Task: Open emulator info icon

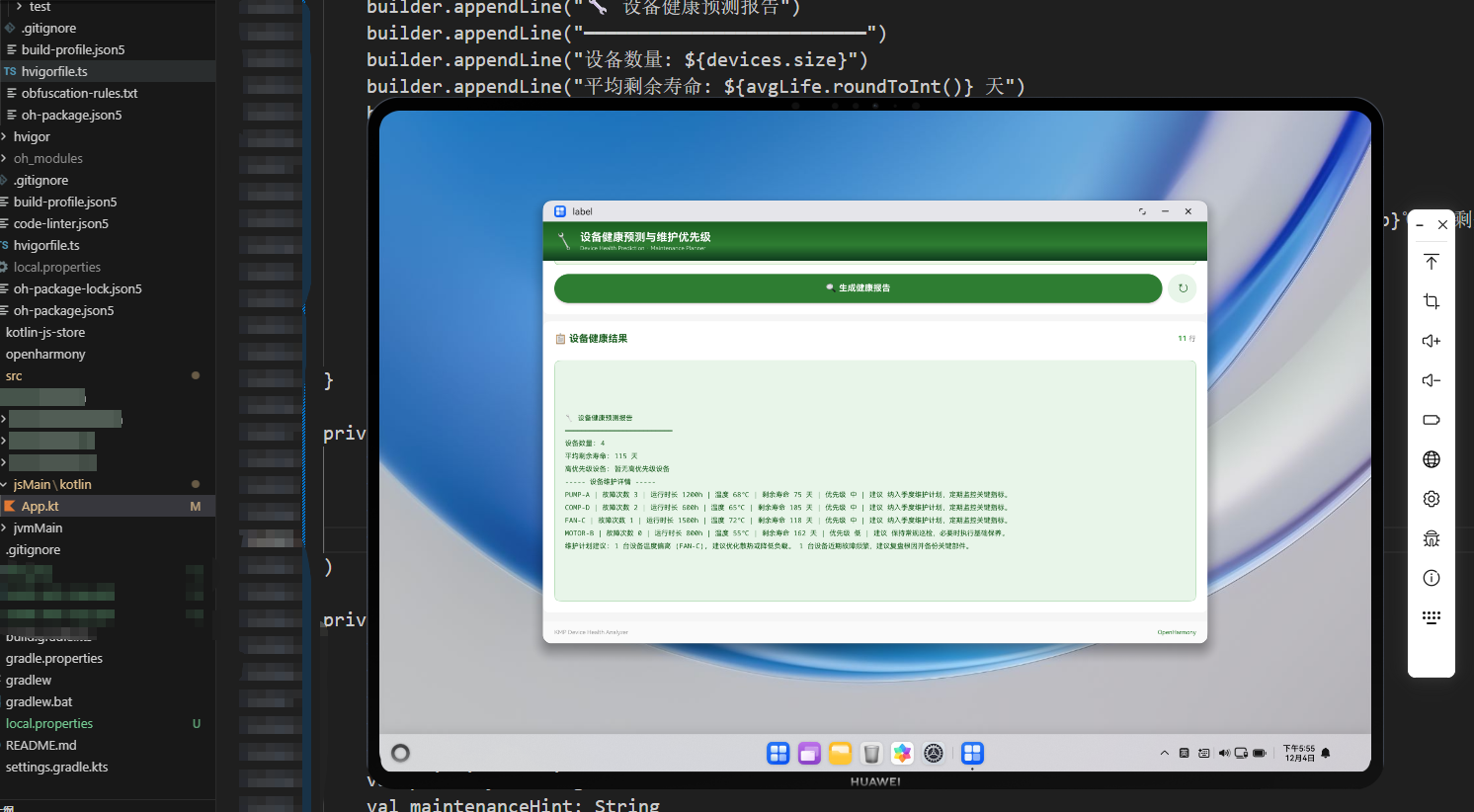Action: coord(1432,578)
